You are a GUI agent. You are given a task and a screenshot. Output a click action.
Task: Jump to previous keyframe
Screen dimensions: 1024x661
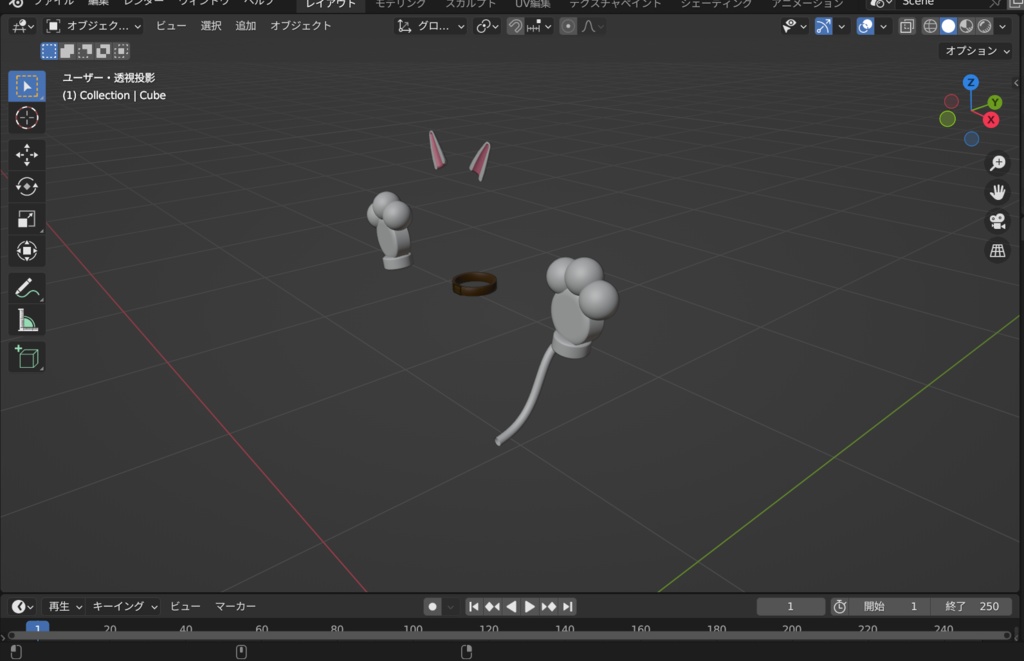point(492,607)
